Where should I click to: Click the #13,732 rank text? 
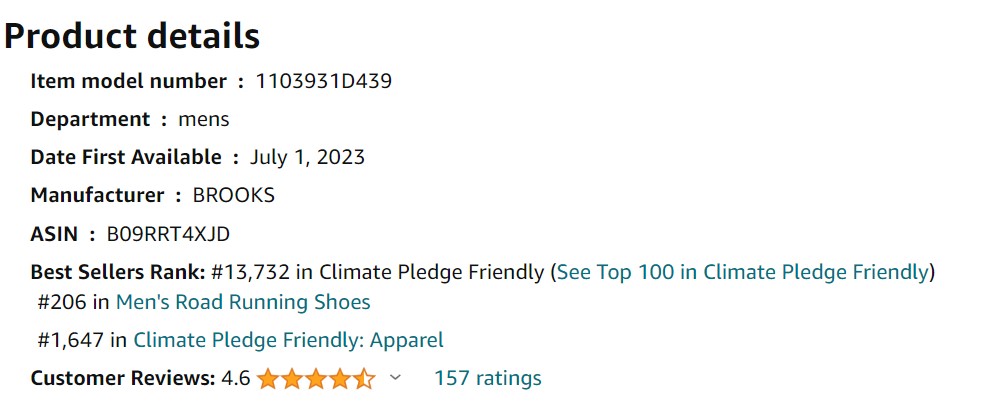(251, 272)
